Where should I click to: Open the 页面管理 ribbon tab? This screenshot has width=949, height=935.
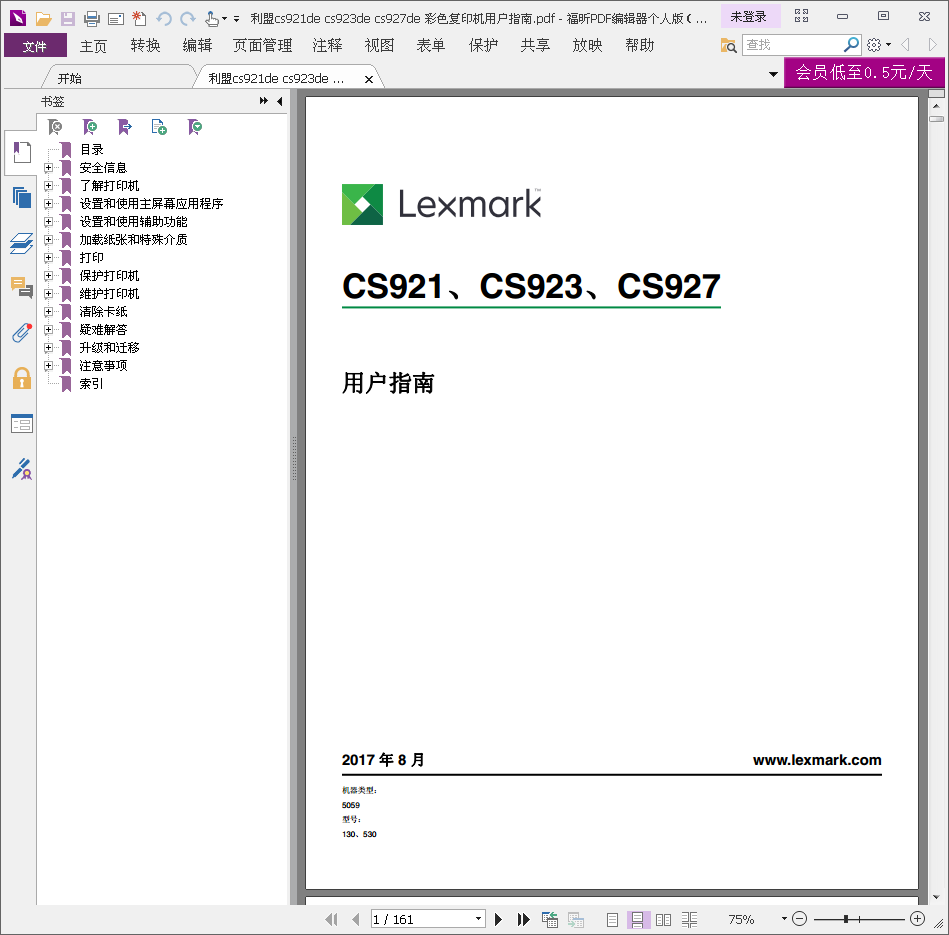click(263, 45)
